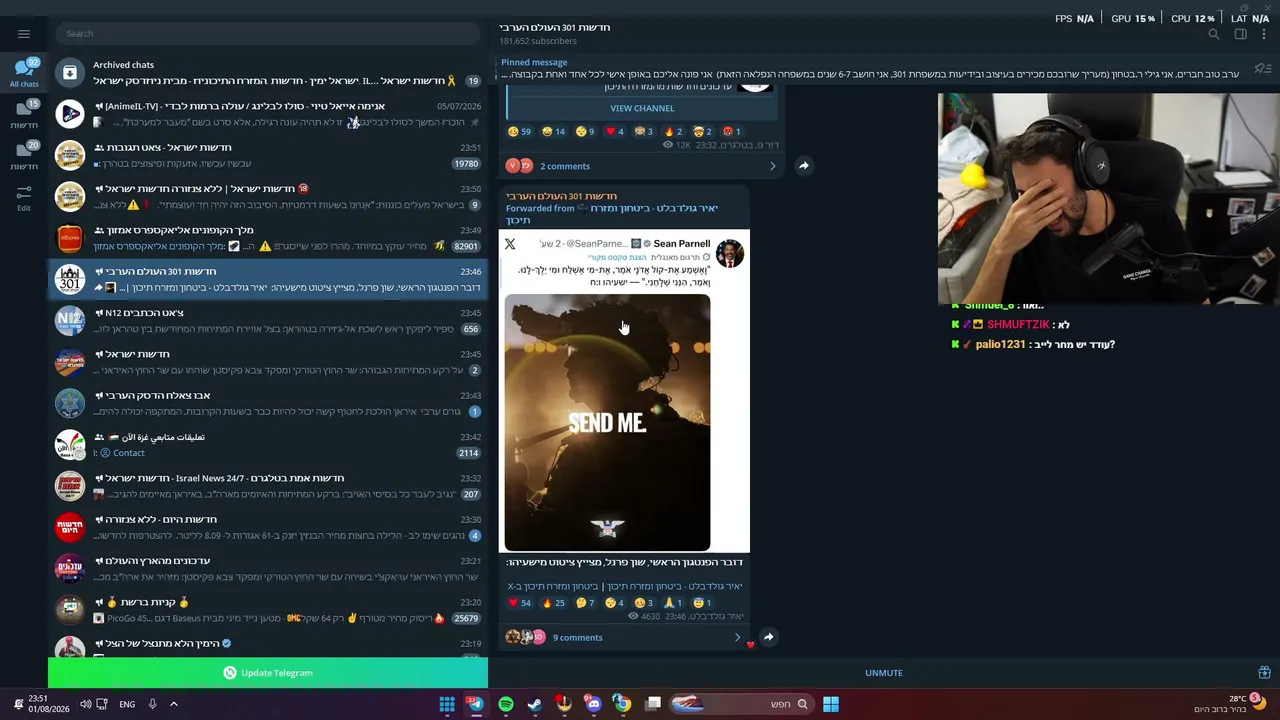Expand the 9 comments chevron arrow
Screen dimensions: 1280x720
pos(737,637)
